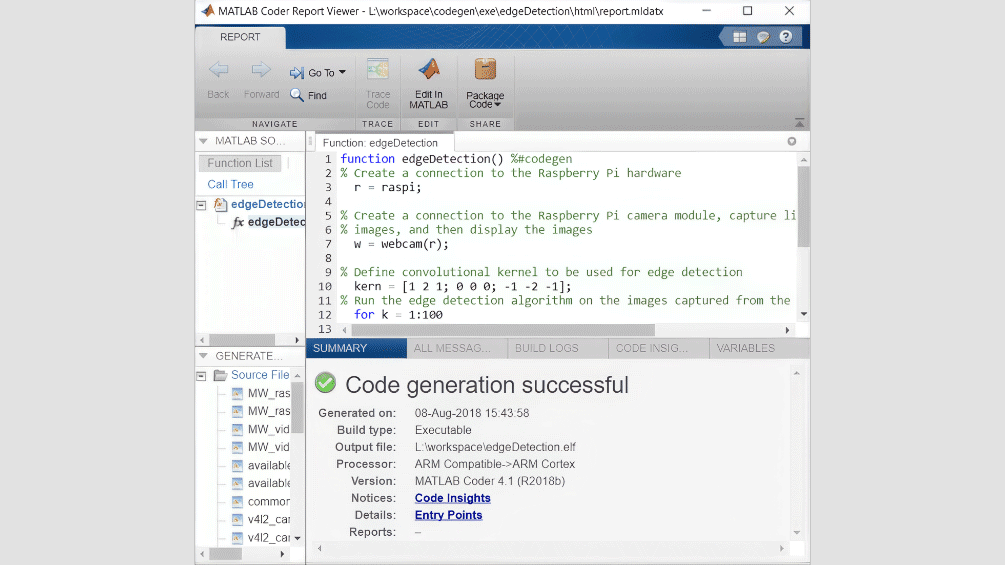
Task: Click the Back arrow icon
Action: pos(218,70)
